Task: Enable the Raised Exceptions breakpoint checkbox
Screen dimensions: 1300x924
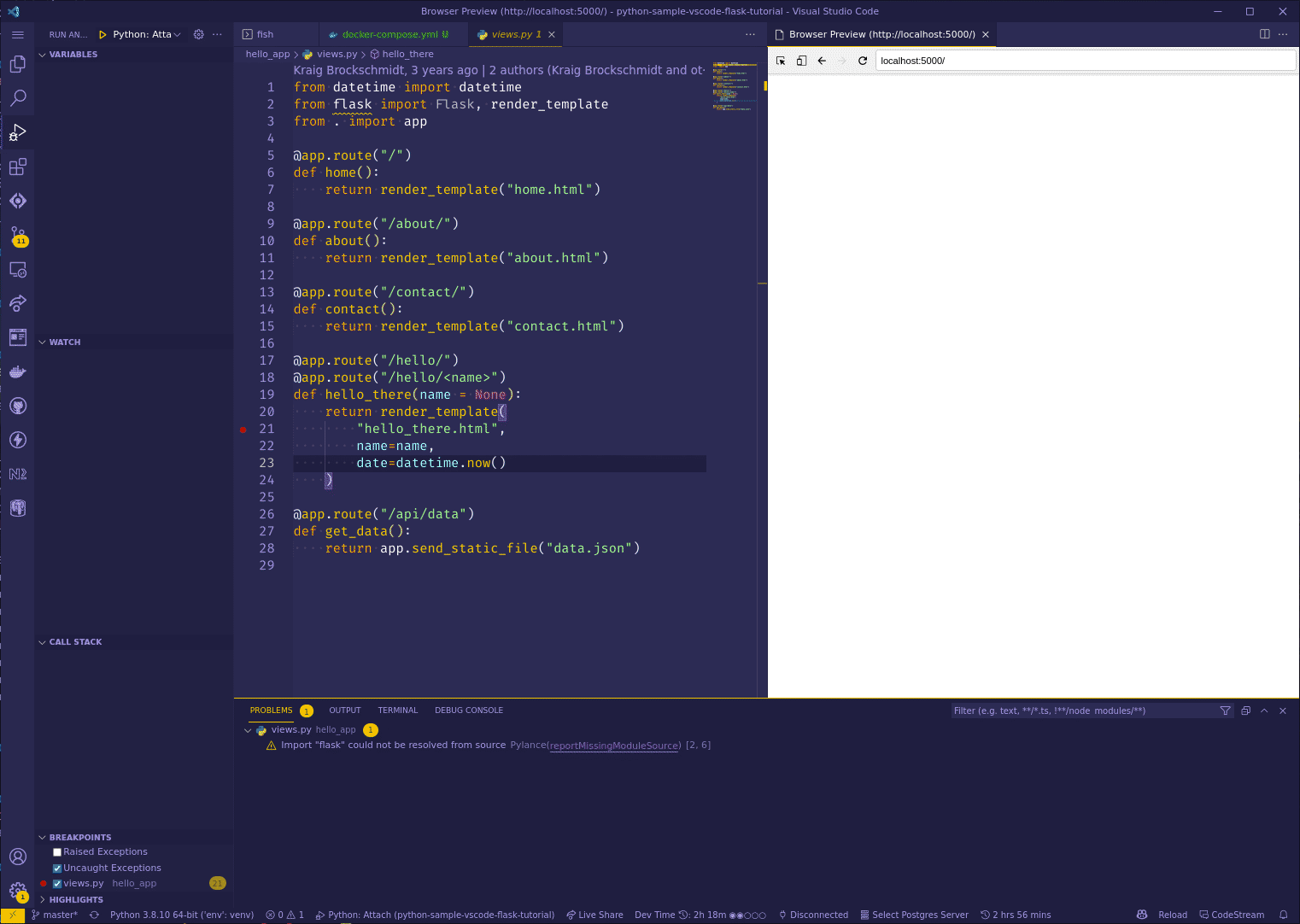Action: click(56, 851)
